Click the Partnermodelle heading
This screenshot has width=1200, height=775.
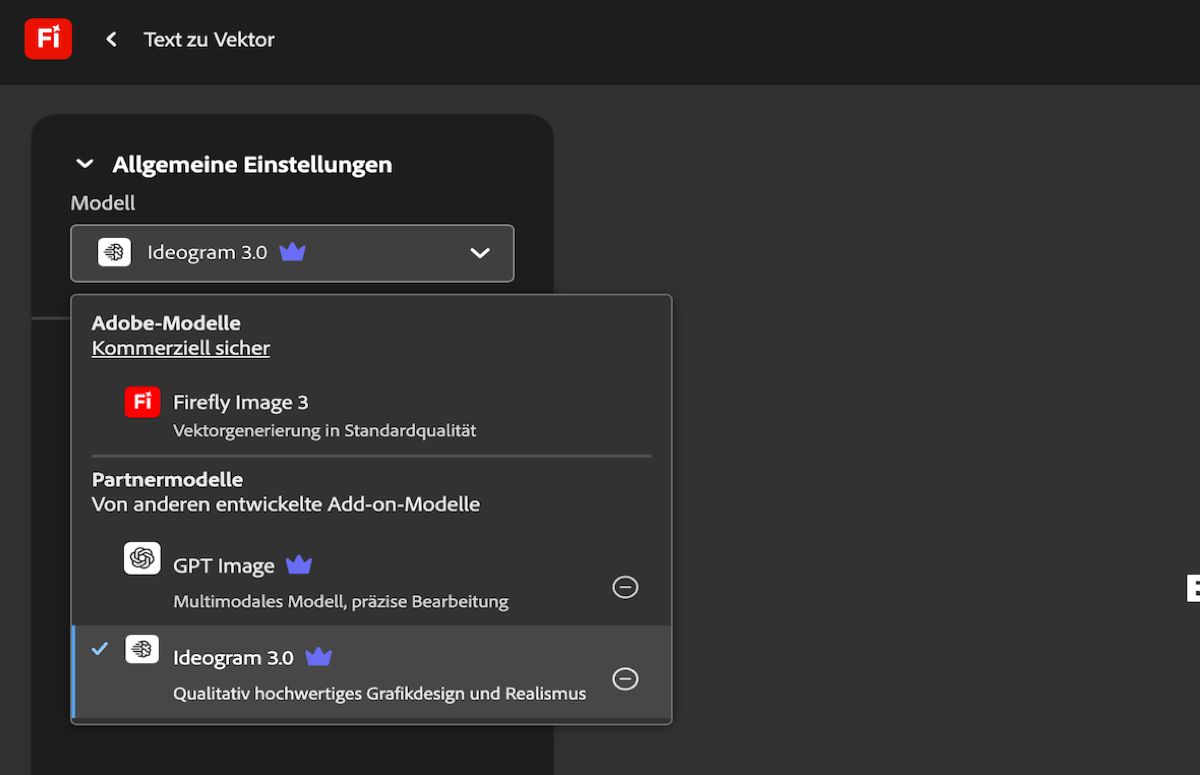(x=167, y=479)
